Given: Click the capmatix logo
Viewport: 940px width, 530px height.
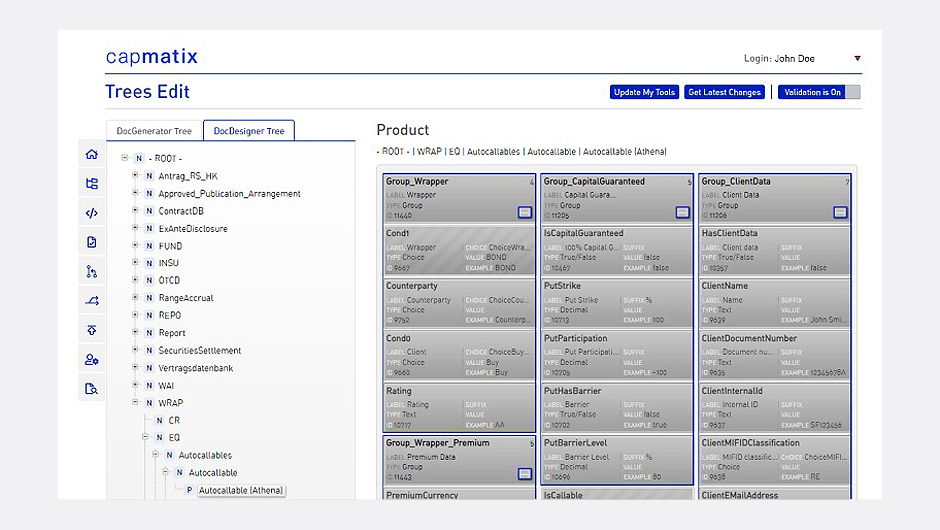Looking at the screenshot, I should coord(152,56).
